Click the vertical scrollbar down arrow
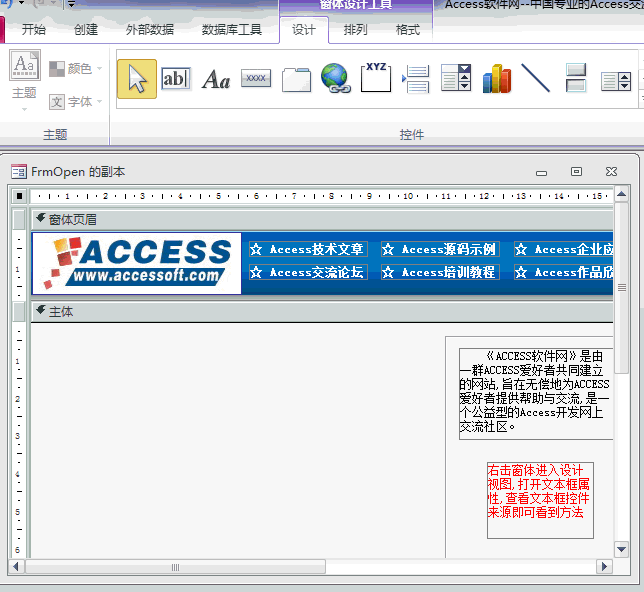This screenshot has height=592, width=644. [x=621, y=549]
